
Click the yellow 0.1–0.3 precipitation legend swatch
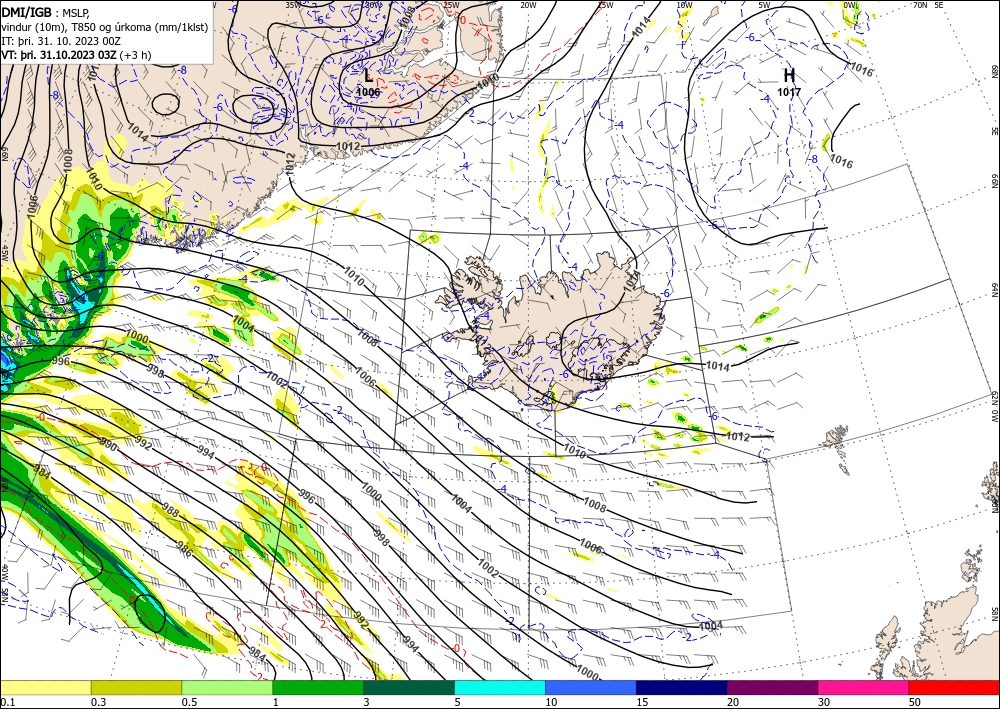pyautogui.click(x=45, y=687)
